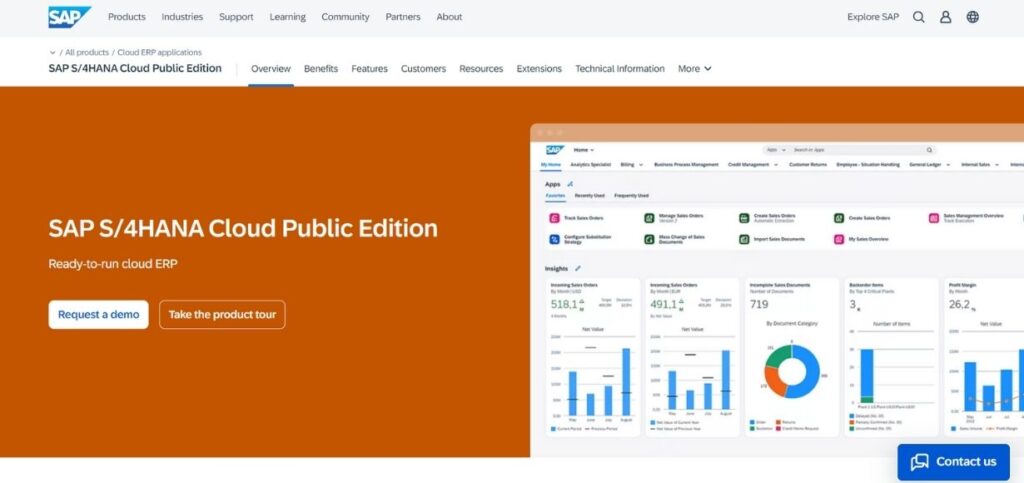
Task: Expand the More navigation dropdown
Action: click(694, 69)
